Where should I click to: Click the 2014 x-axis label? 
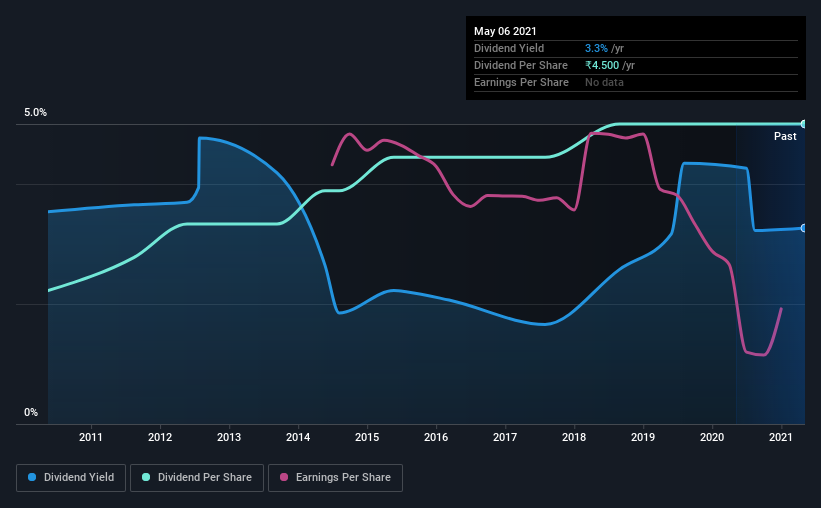298,437
